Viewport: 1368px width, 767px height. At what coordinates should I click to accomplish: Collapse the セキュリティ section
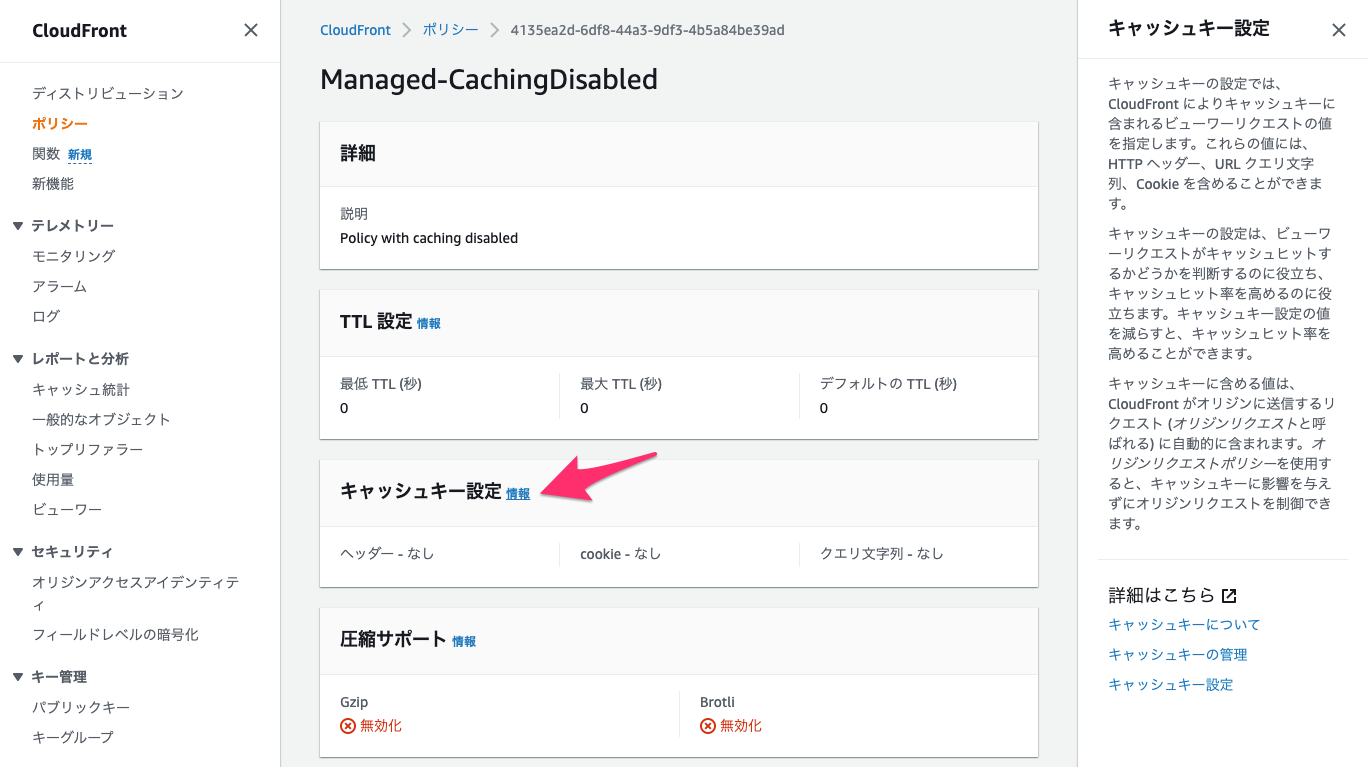(18, 551)
